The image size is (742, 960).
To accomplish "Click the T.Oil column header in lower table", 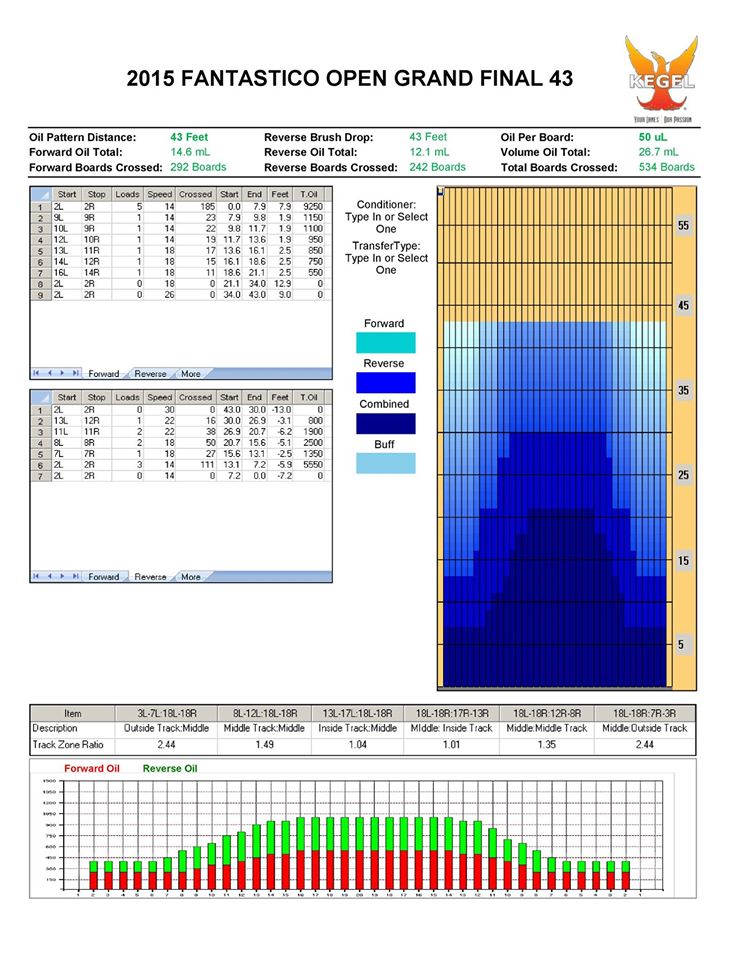I will [309, 397].
